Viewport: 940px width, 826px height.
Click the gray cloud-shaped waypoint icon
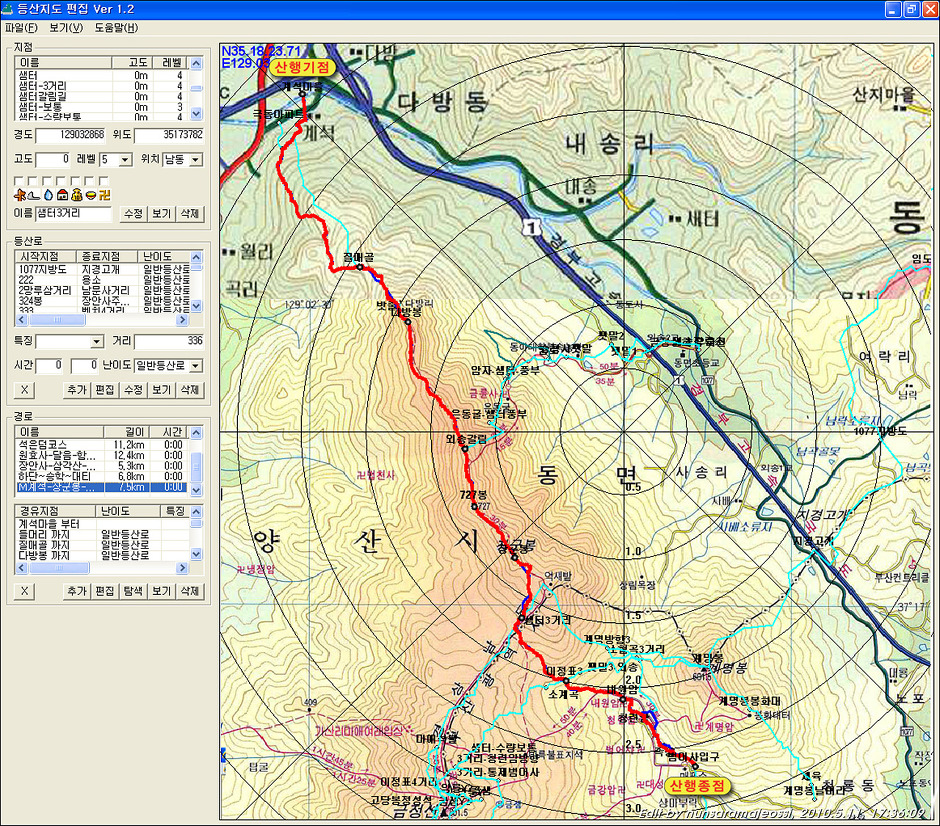pos(34,195)
